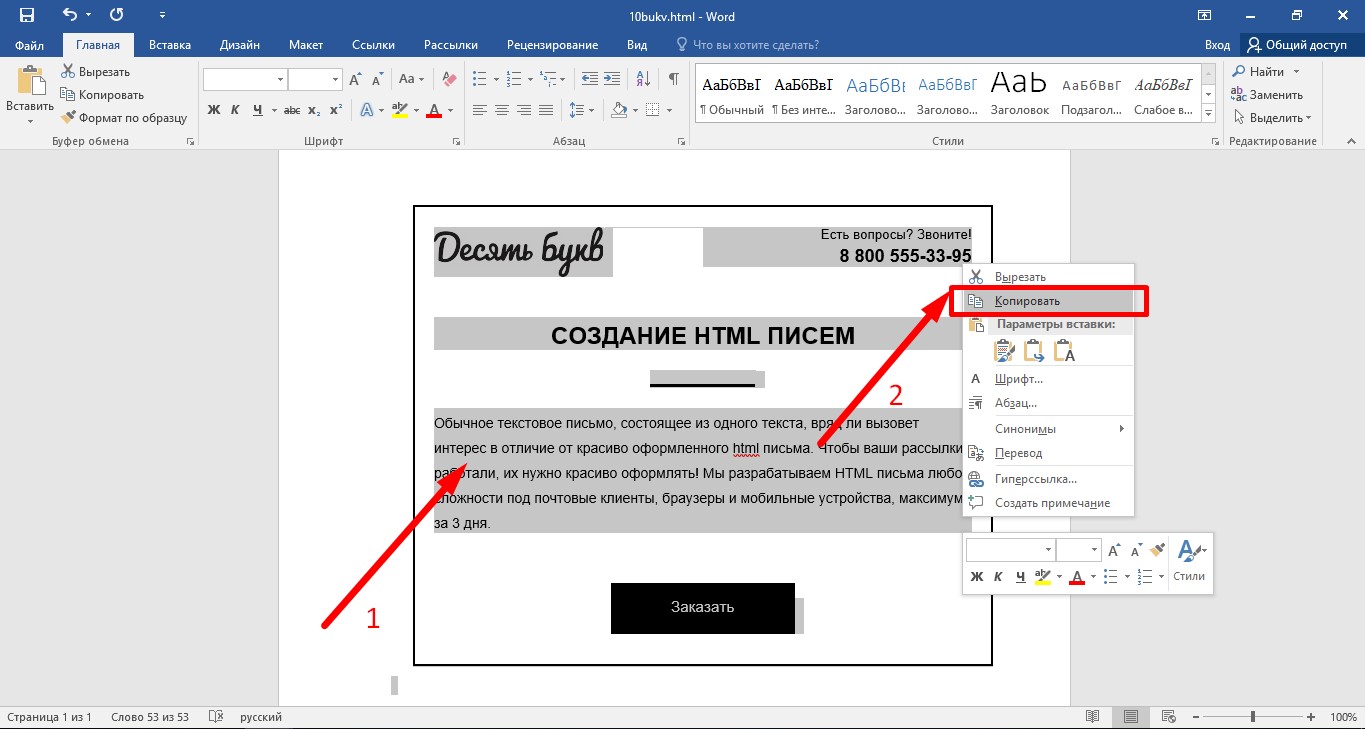Click Заменить in the editing group
The image size is (1365, 729).
[1267, 95]
